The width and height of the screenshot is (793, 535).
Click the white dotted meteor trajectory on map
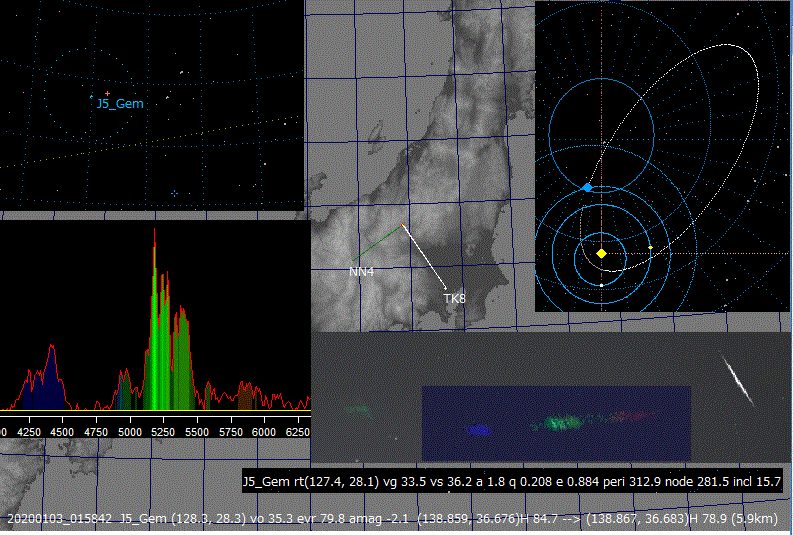425,257
